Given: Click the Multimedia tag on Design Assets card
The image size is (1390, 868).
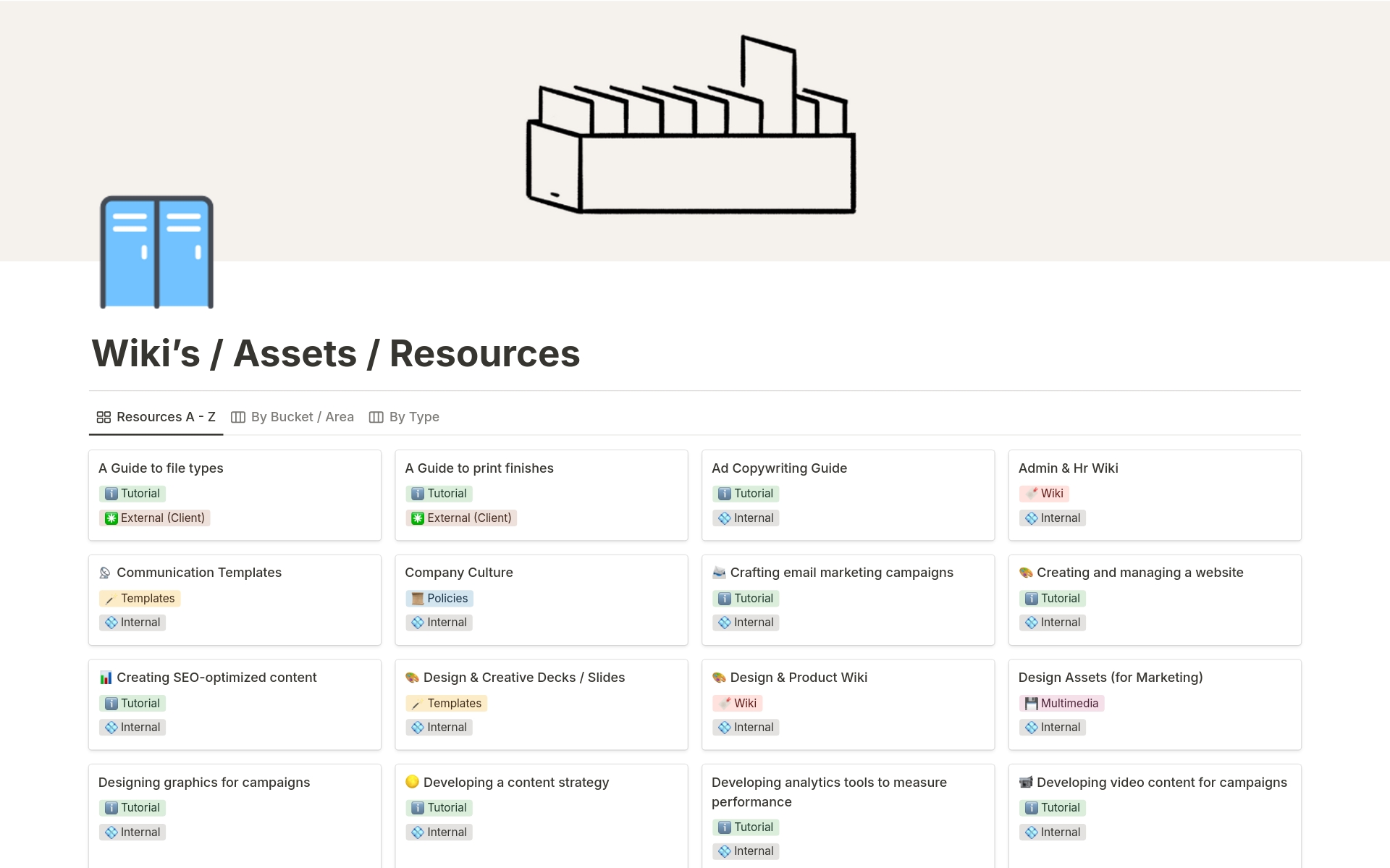Looking at the screenshot, I should pyautogui.click(x=1061, y=703).
